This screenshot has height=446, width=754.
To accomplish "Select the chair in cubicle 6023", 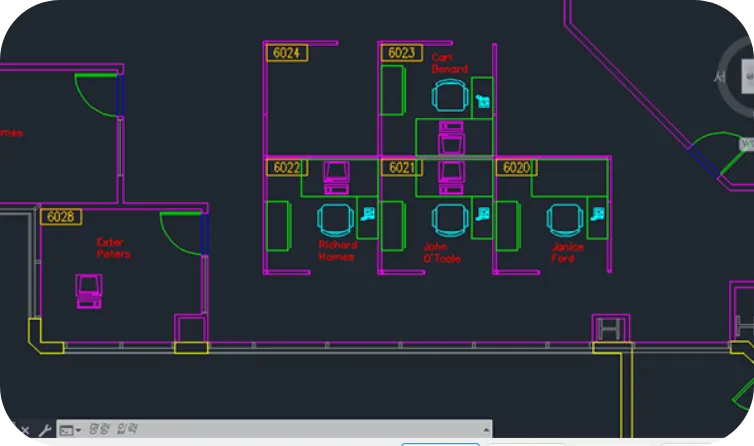I will 450,95.
